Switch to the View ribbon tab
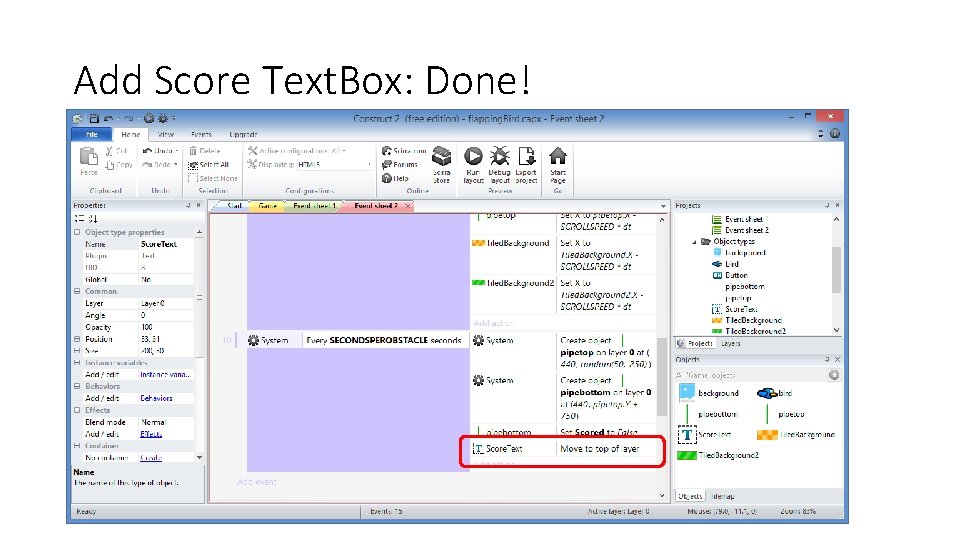Image resolution: width=960 pixels, height=540 pixels. [166, 135]
